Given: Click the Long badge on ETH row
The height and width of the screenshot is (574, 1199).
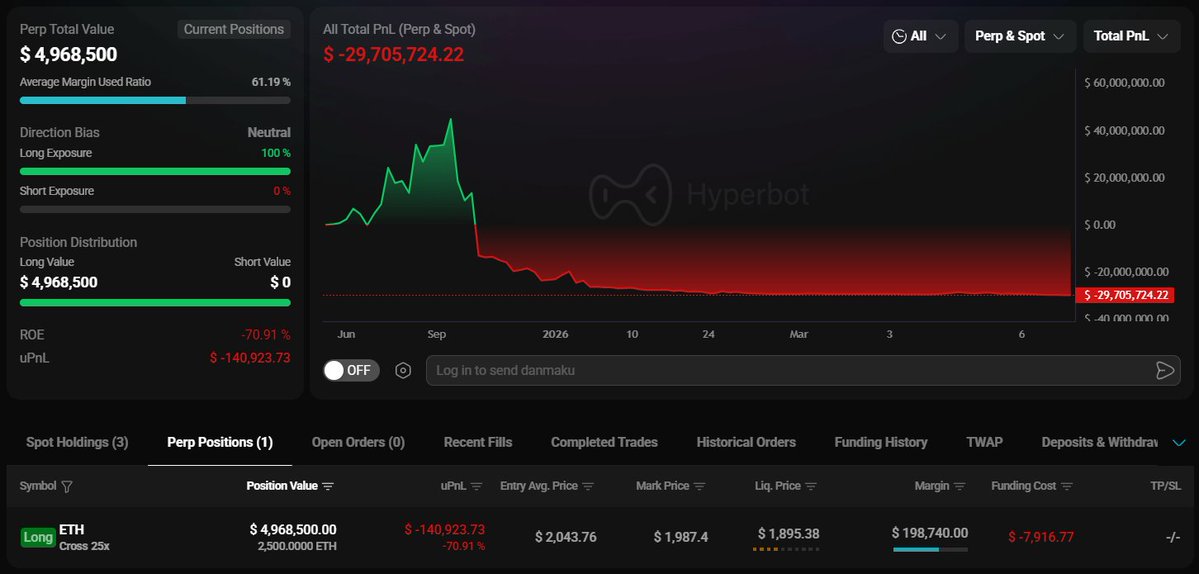Looking at the screenshot, I should pos(37,537).
